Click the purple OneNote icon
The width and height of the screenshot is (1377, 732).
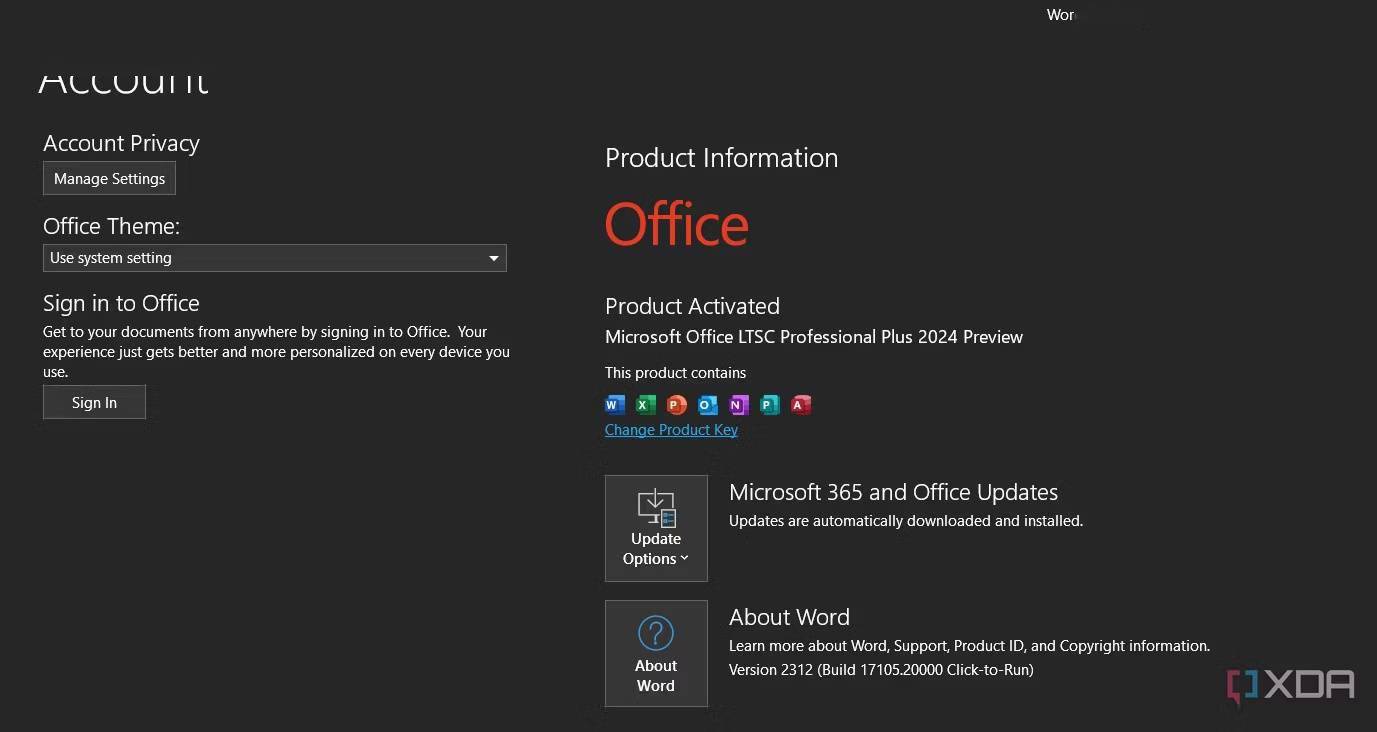[x=739, y=405]
